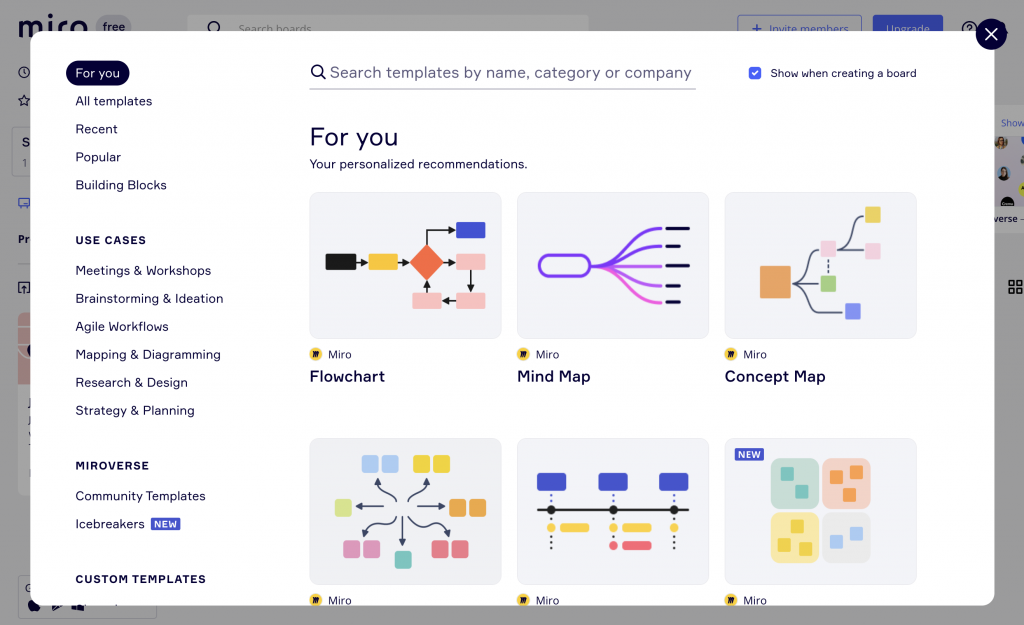The width and height of the screenshot is (1024, 625).
Task: Choose the NEW sticky-notes grid template thumbnail
Action: point(820,511)
